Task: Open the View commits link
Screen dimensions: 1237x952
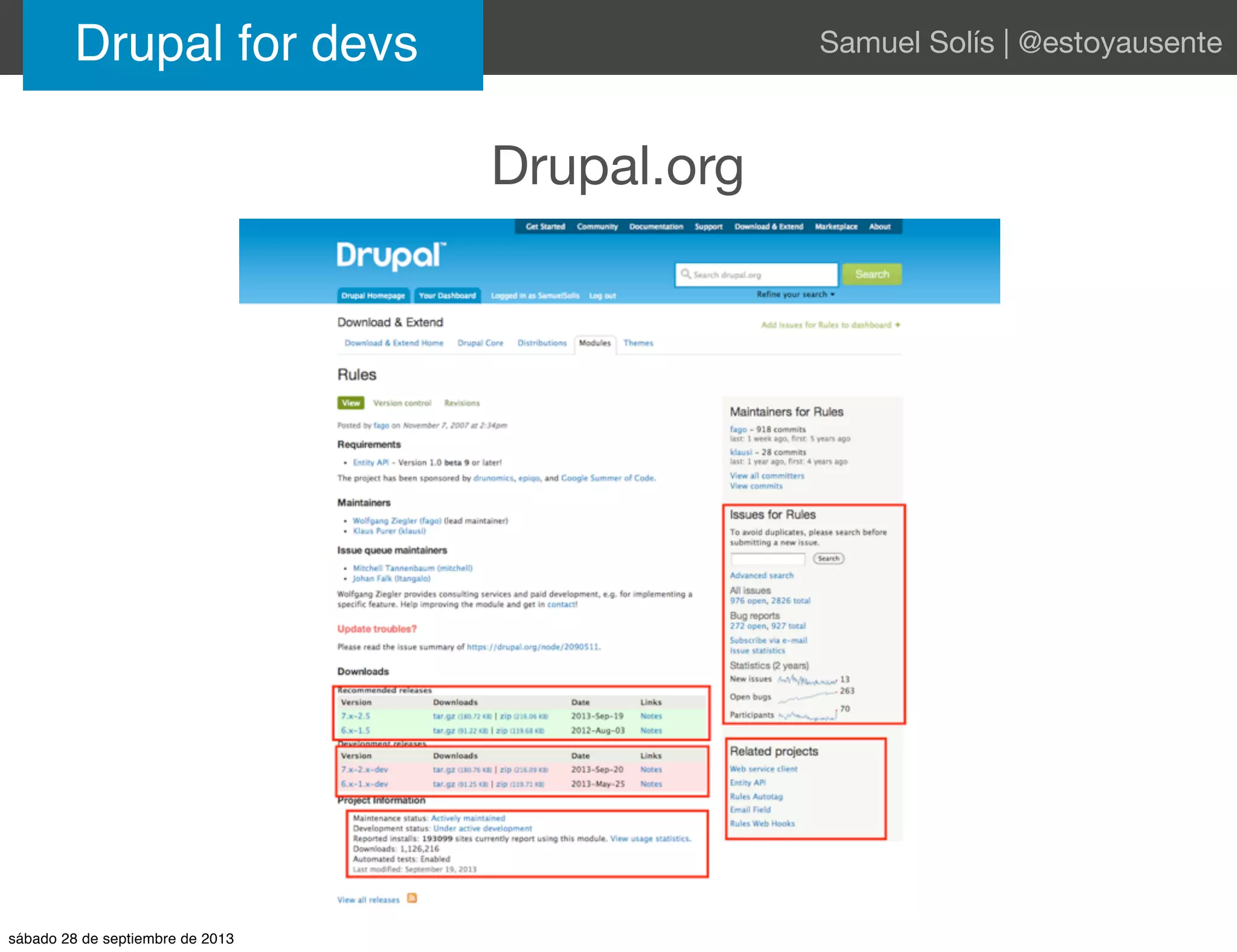Action: (756, 486)
